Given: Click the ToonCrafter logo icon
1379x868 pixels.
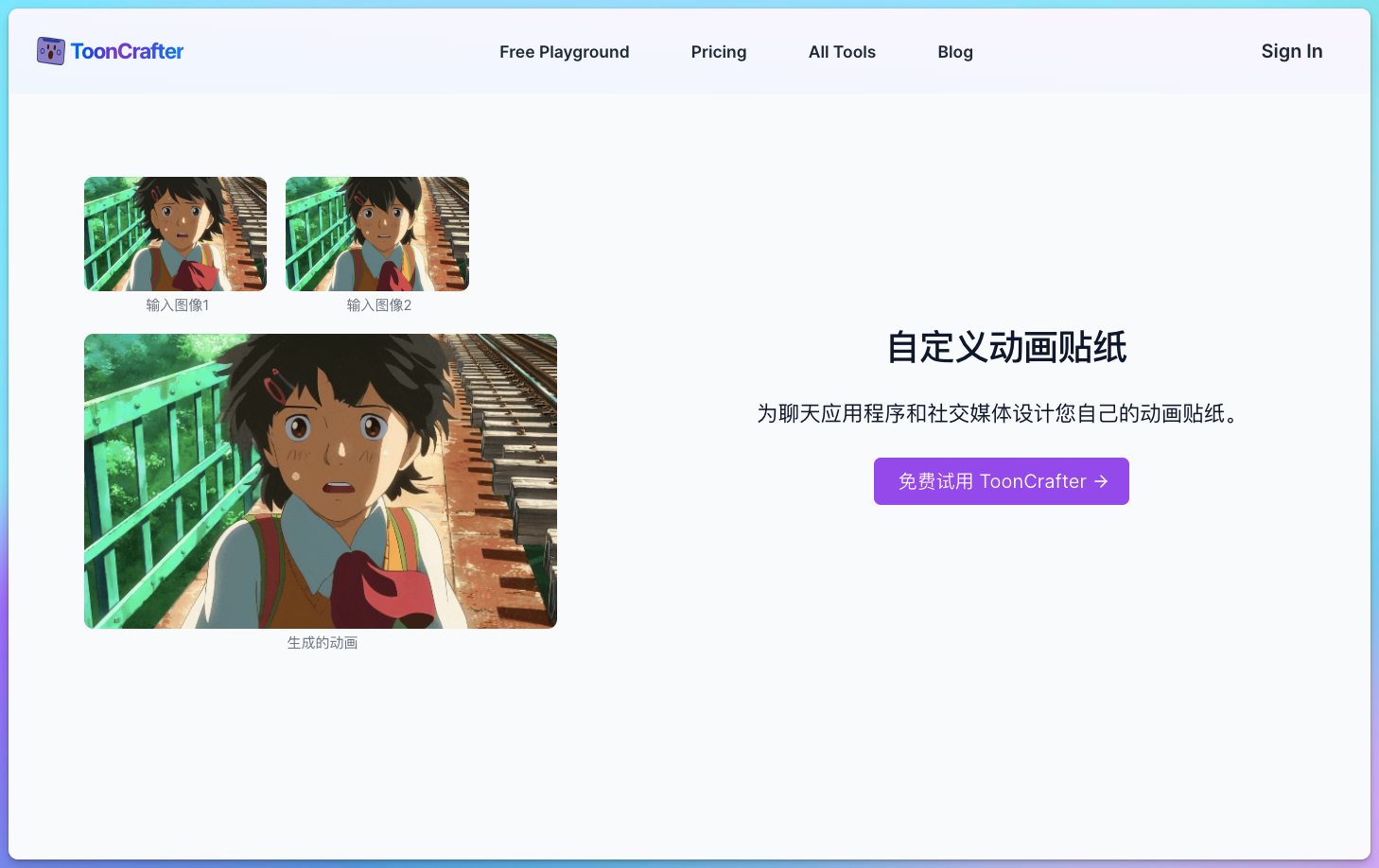Looking at the screenshot, I should (51, 51).
